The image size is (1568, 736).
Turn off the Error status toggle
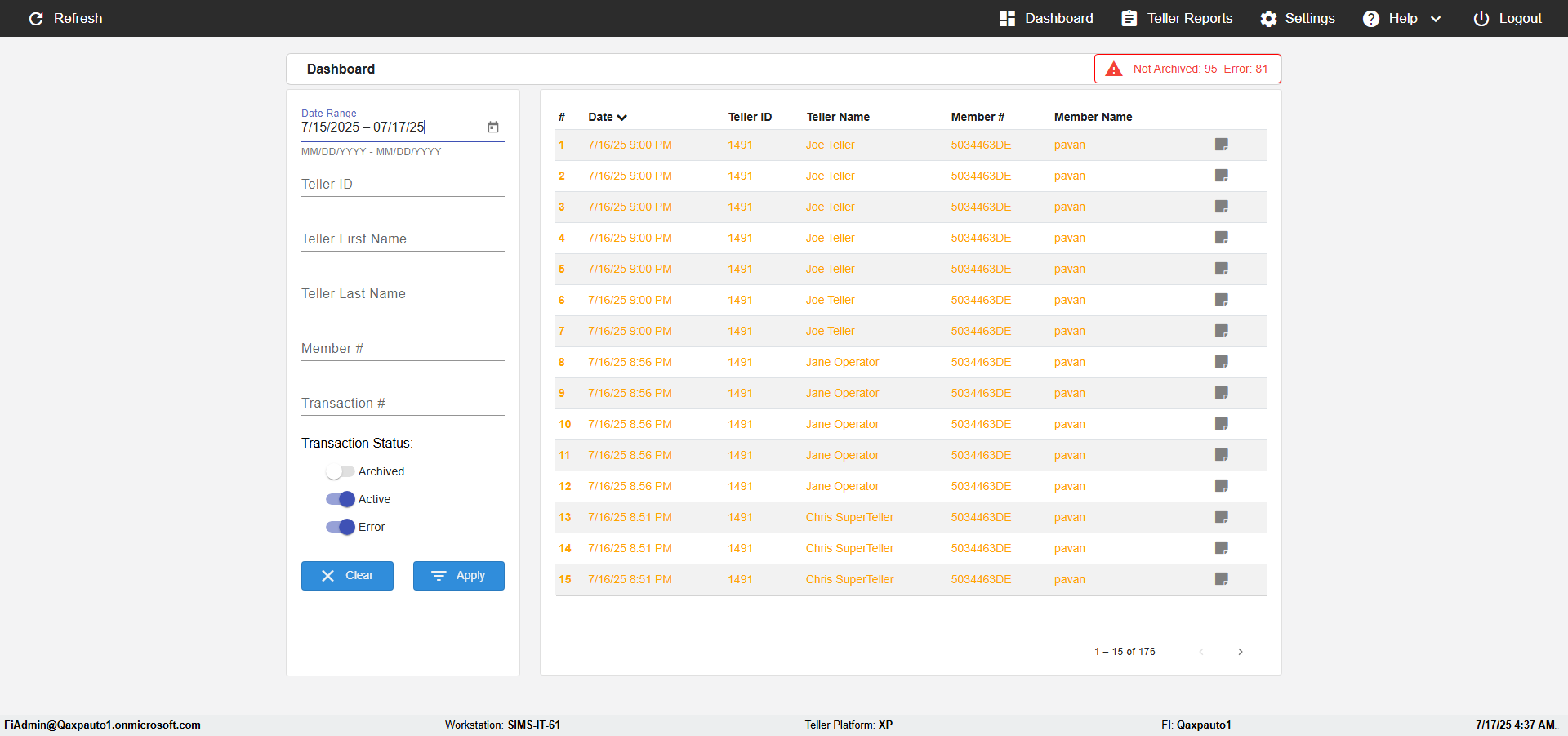[x=340, y=527]
